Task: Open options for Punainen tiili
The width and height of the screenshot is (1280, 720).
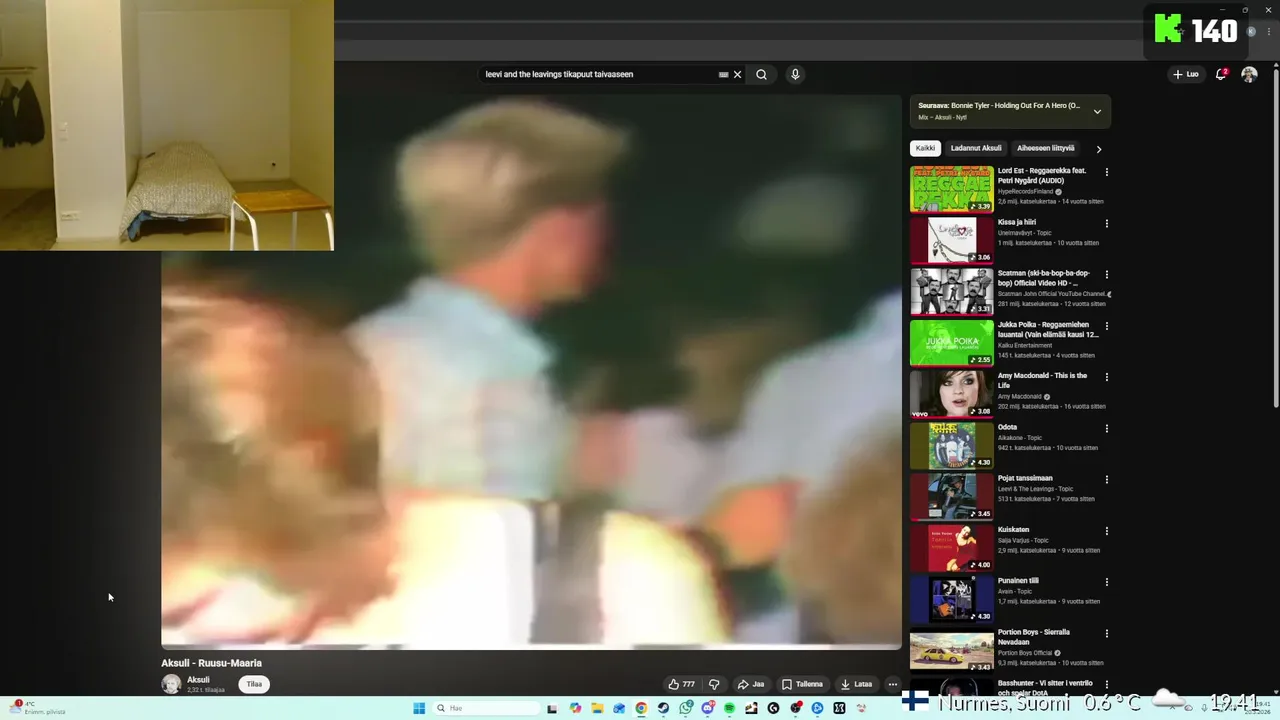Action: 1106,582
